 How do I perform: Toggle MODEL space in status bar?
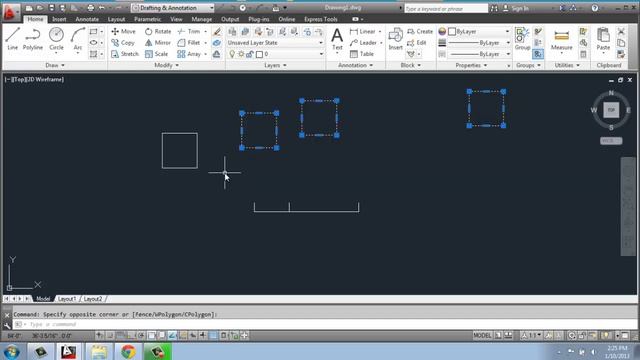point(482,336)
